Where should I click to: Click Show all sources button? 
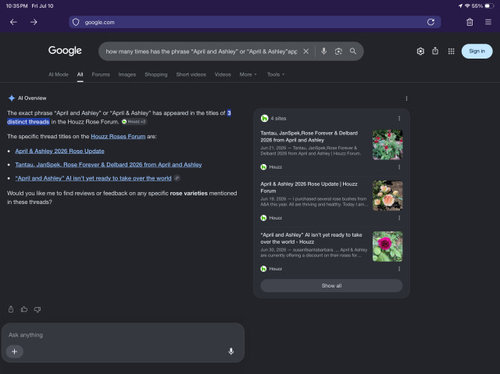(331, 286)
